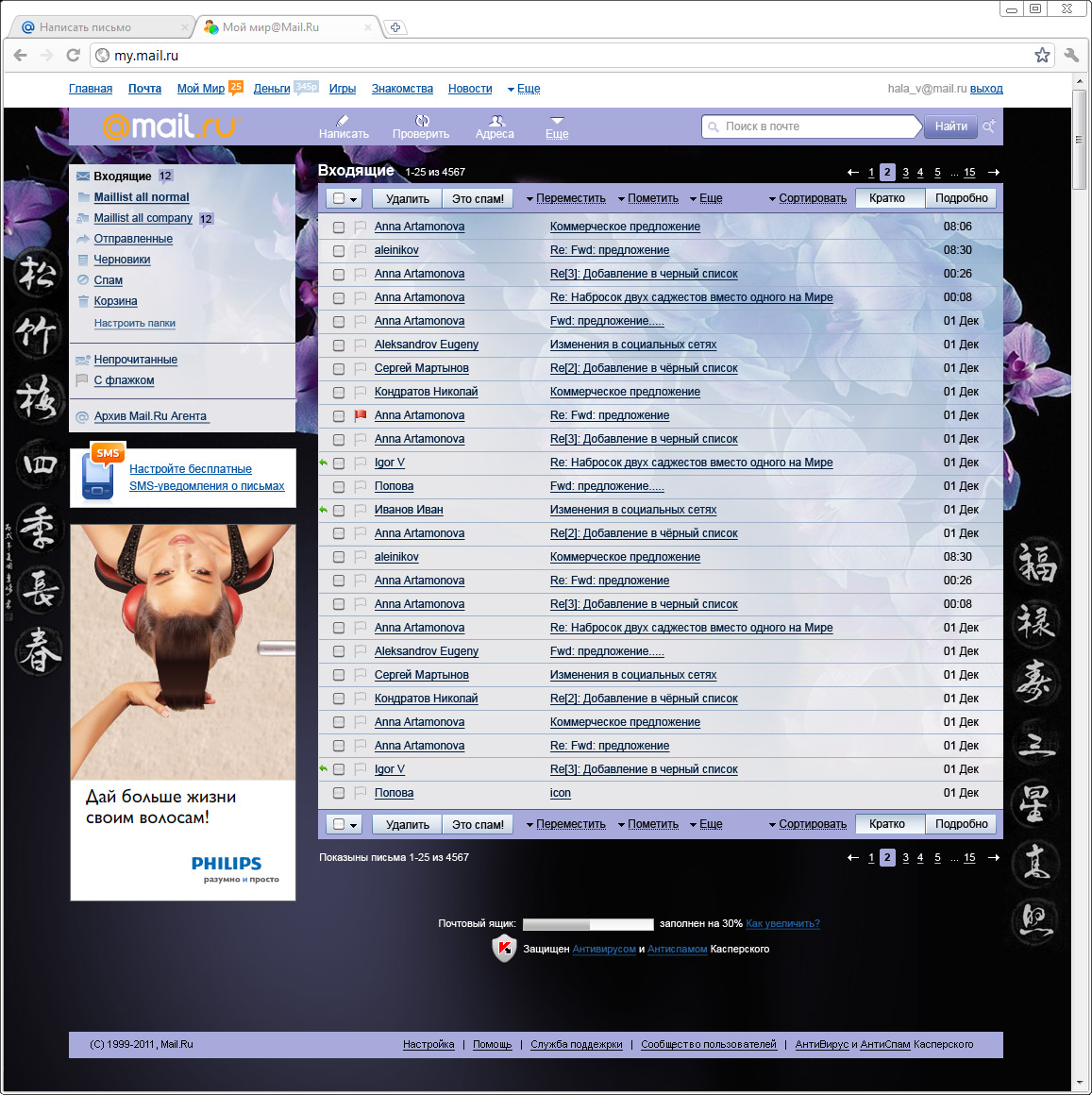Click the mailbox fill progress bar

588,924
